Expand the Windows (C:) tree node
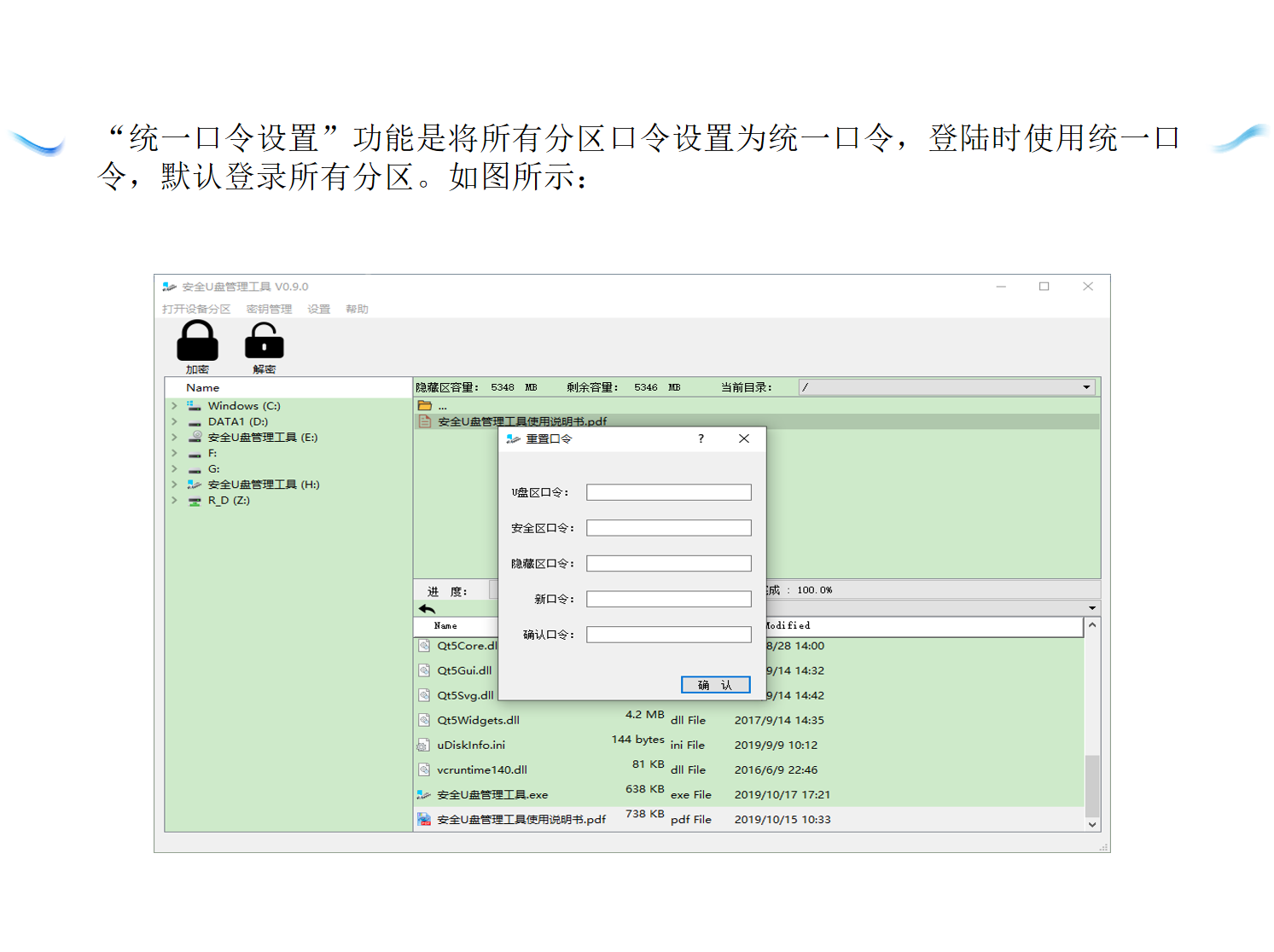The width and height of the screenshot is (1274, 952). point(174,406)
